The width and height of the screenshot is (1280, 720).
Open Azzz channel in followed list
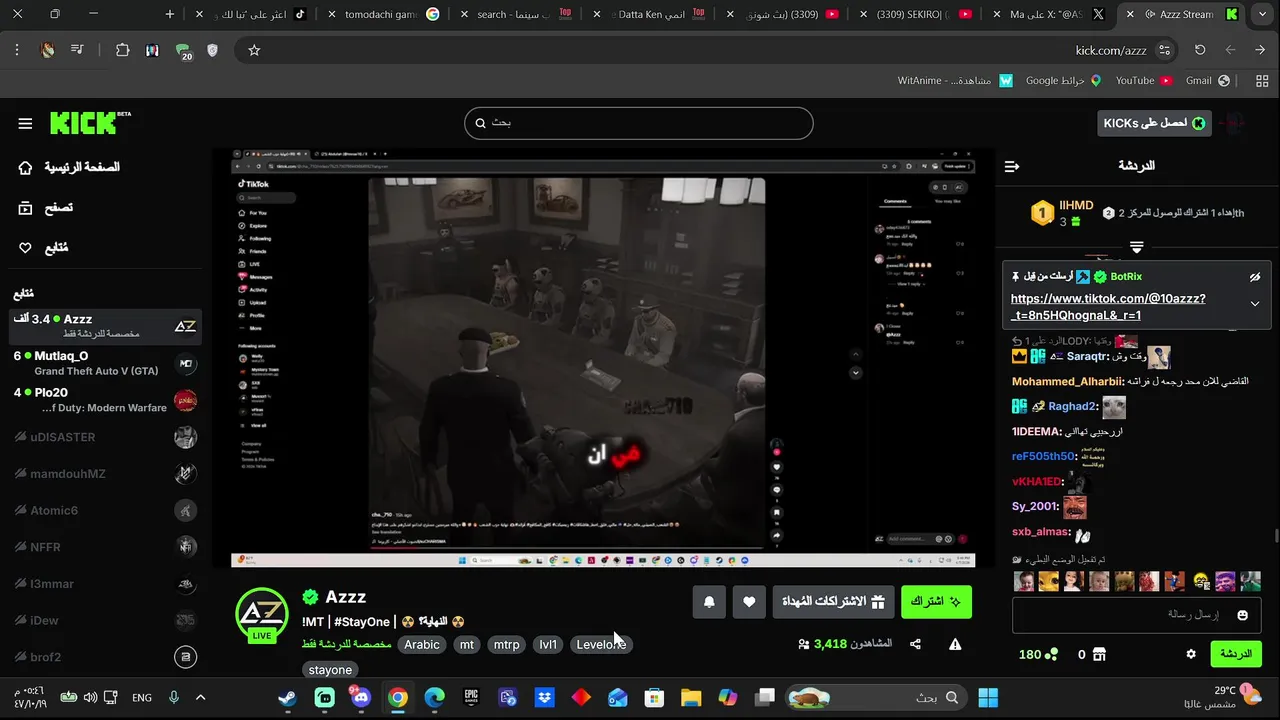[105, 326]
